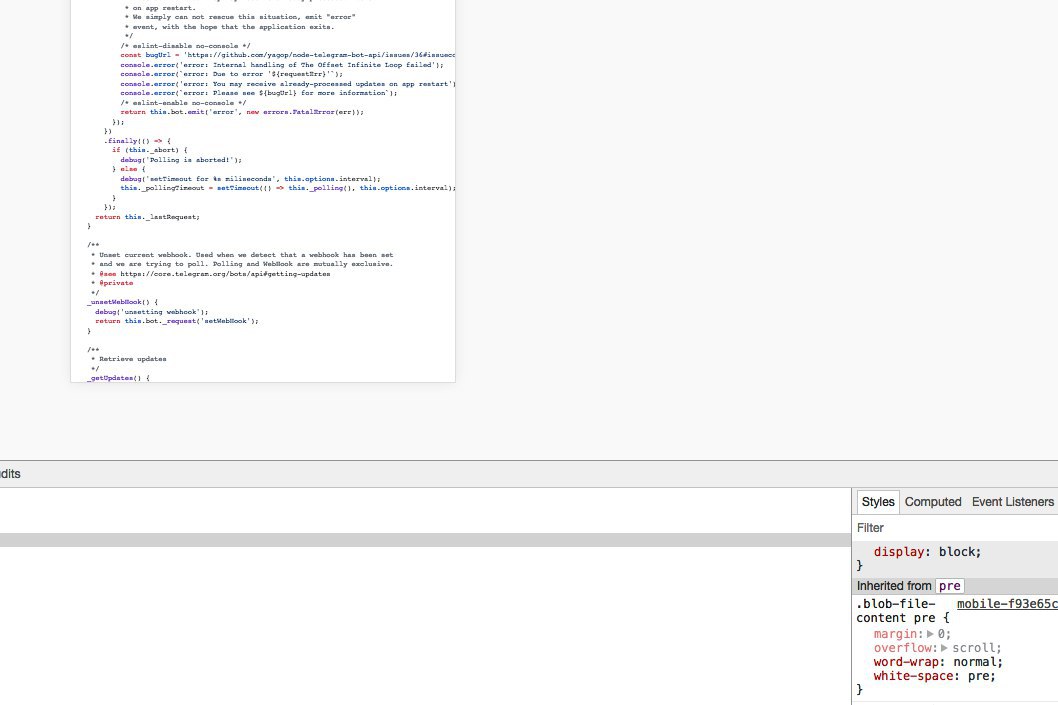The width and height of the screenshot is (1058, 705).
Task: Click the 'if (this._abort) {' line
Action: [150, 150]
